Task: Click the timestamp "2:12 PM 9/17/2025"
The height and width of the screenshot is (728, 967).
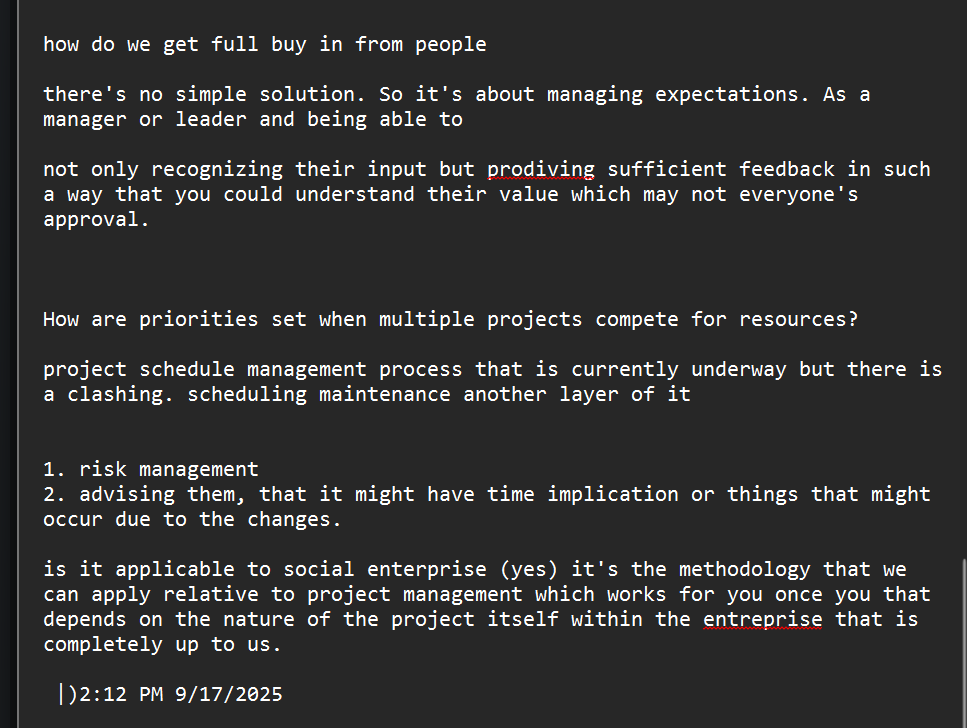Action: (x=180, y=694)
